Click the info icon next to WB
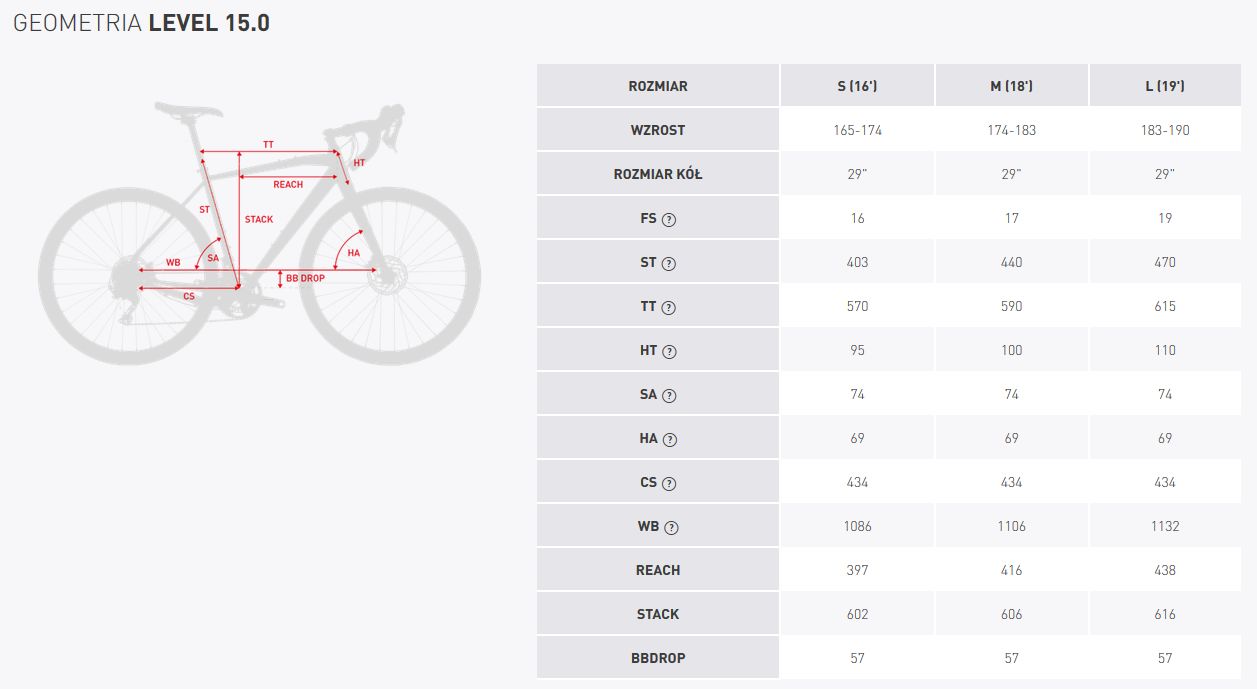Screen dimensions: 1257x689 click(x=672, y=527)
